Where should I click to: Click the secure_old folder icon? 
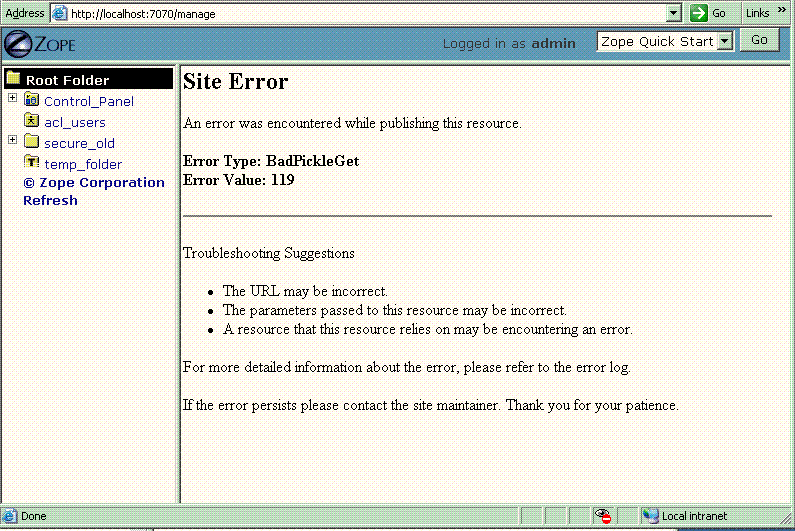pos(31,142)
